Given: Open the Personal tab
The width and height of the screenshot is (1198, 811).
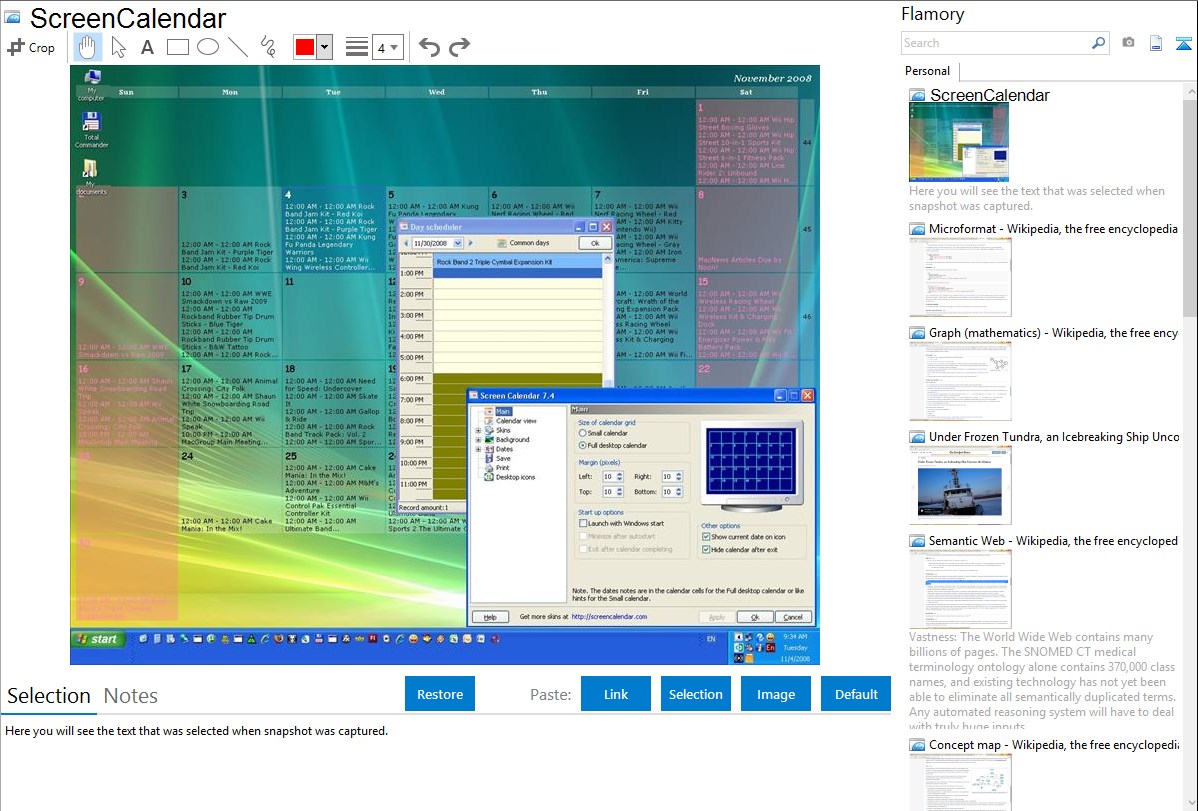Looking at the screenshot, I should 927,71.
